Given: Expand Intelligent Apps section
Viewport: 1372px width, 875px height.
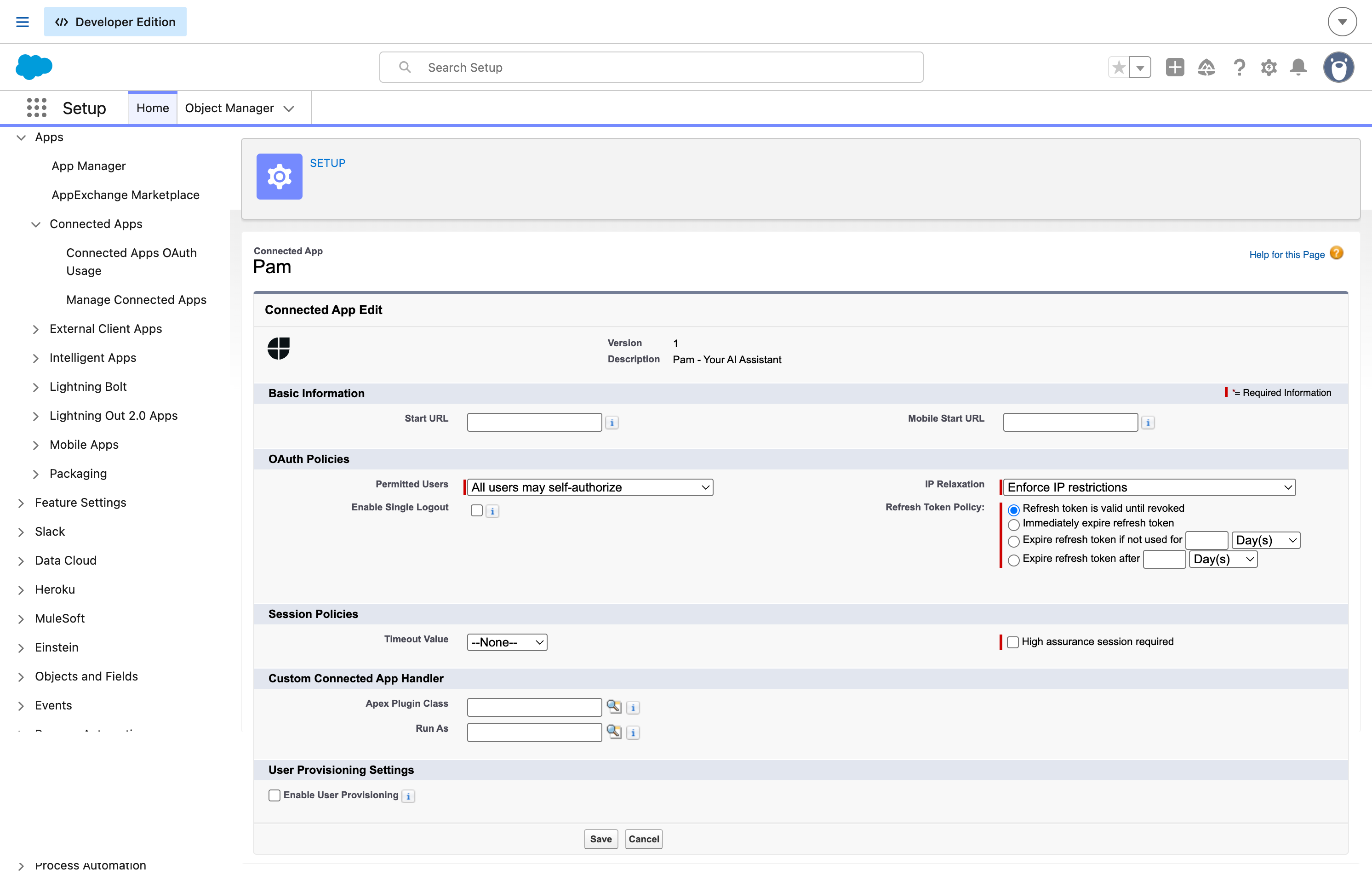Looking at the screenshot, I should 36,358.
